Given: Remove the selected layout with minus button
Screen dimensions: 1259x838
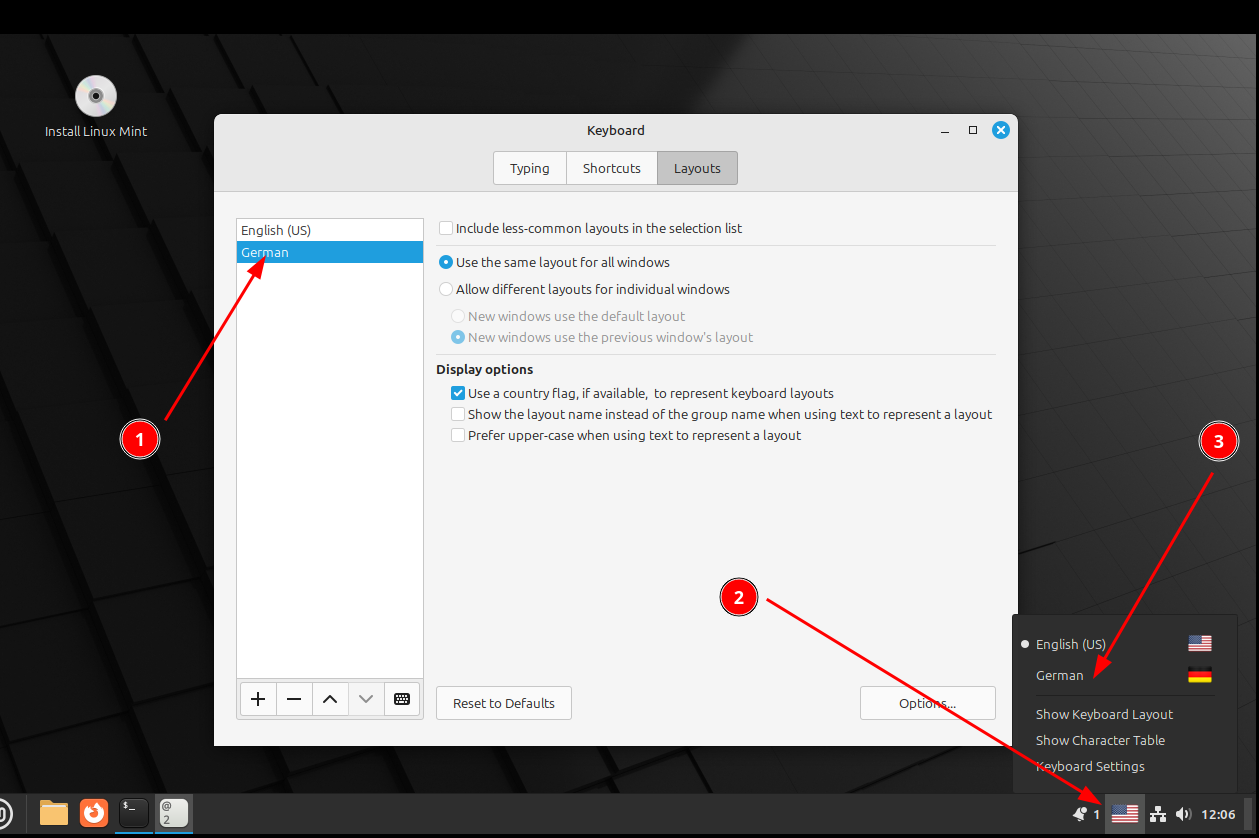Looking at the screenshot, I should (294, 699).
